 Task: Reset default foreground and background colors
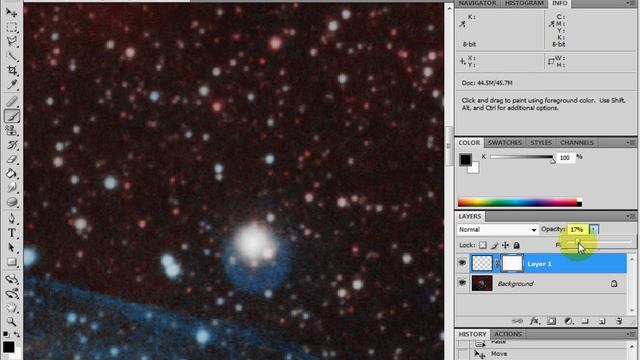pos(6,334)
